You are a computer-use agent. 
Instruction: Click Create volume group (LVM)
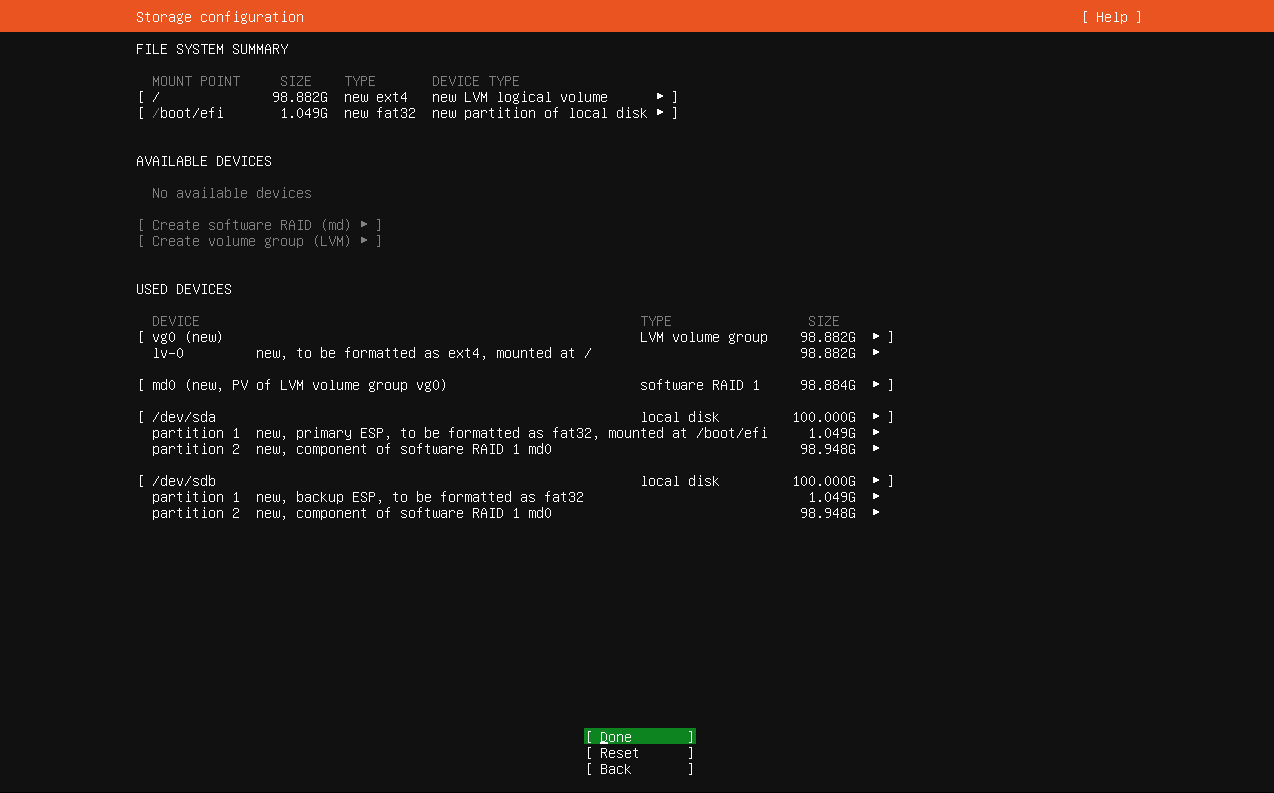point(260,241)
